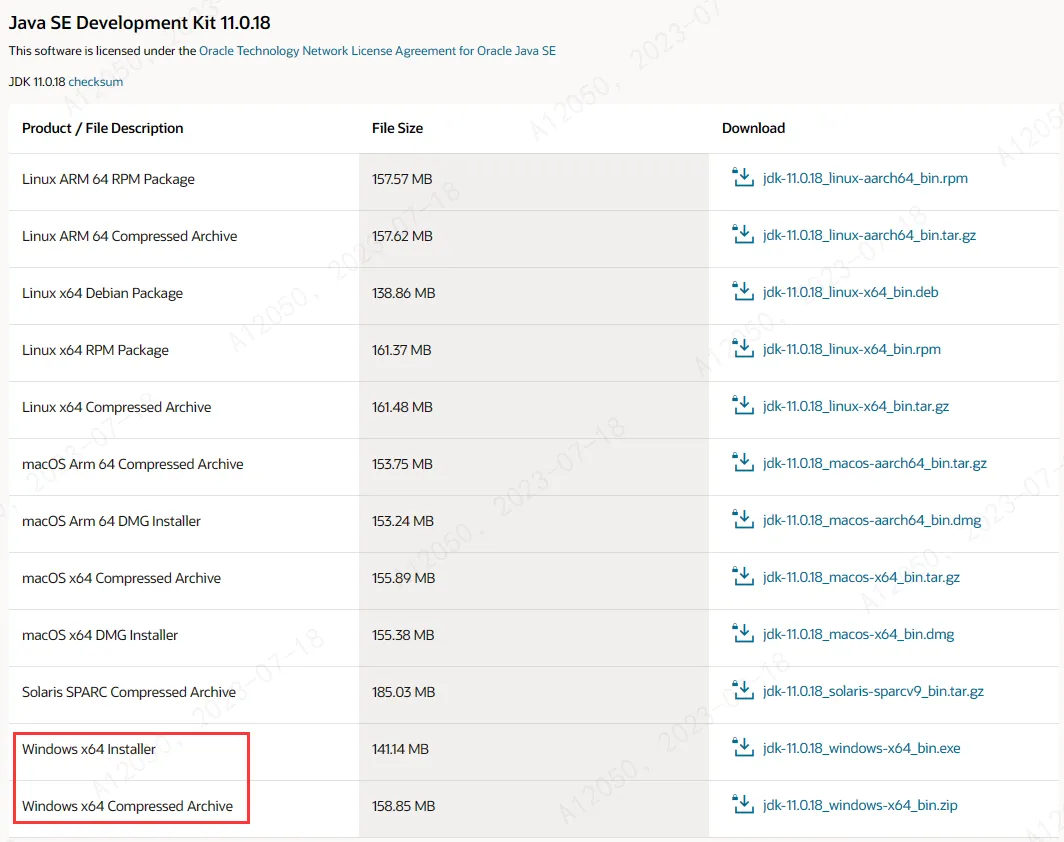The width and height of the screenshot is (1064, 842).
Task: Click the 'File Size' column header
Action: point(398,128)
